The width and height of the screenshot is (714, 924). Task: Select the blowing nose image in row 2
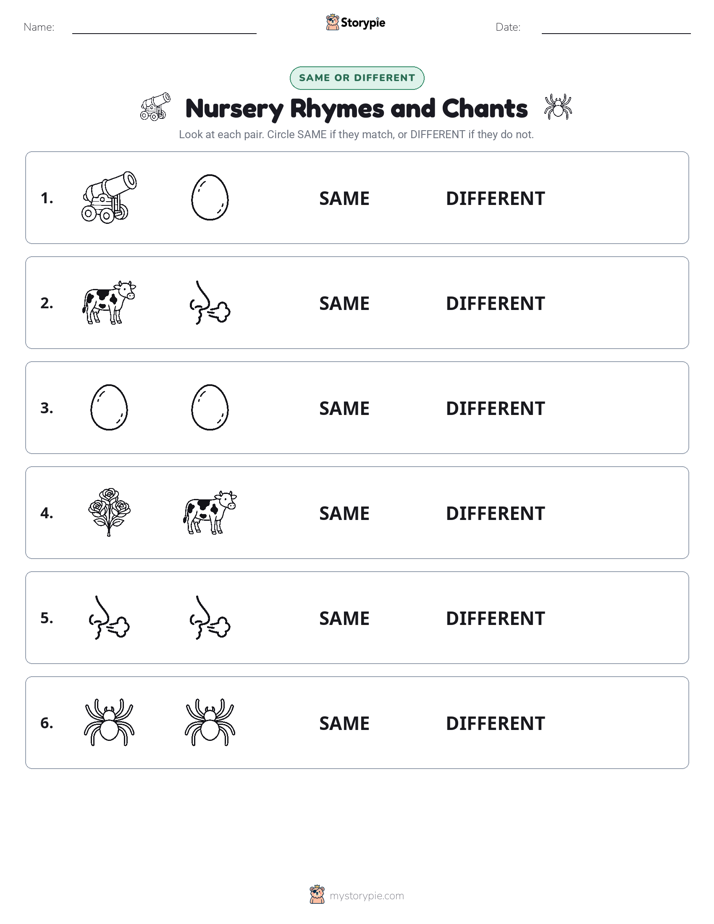[210, 302]
